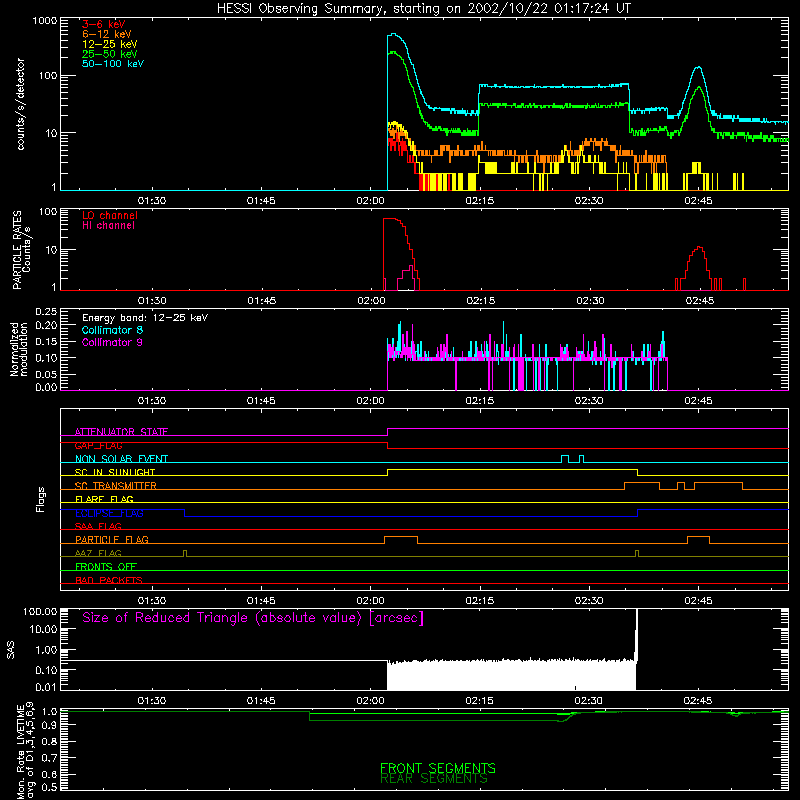
Task: Select the Collimator 9 legend label
Action: pyautogui.click(x=112, y=342)
